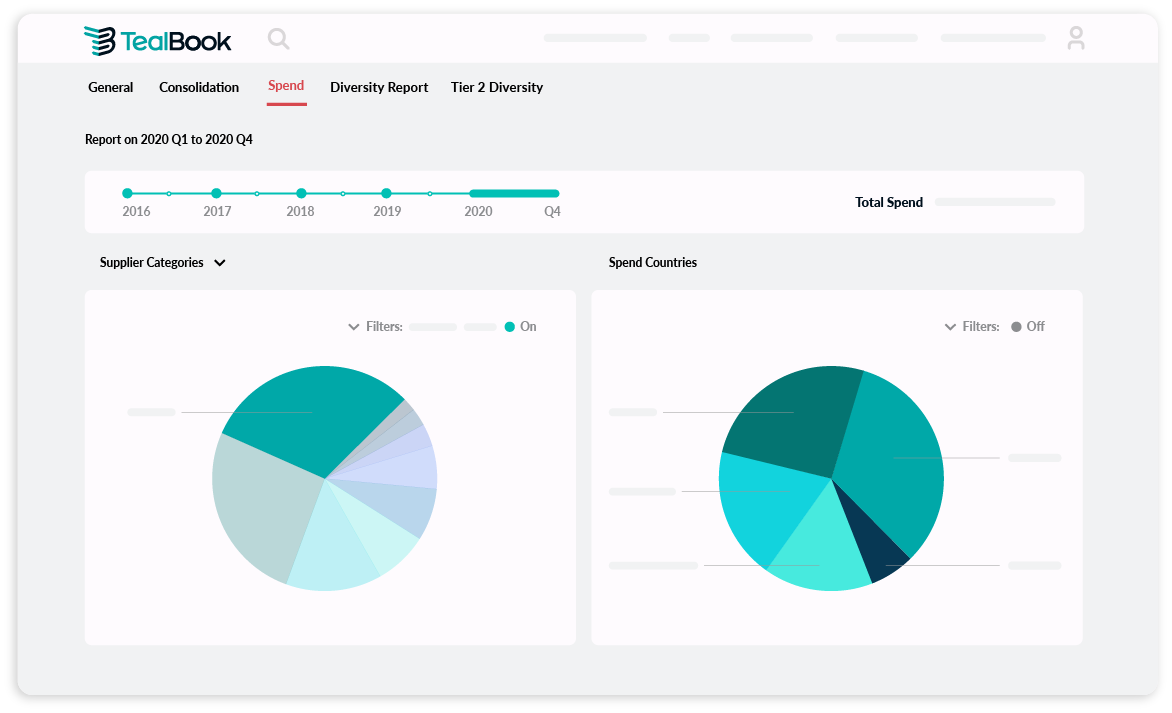Screen dimensions: 1172x713
Task: Go to the Consolidation section
Action: [198, 87]
